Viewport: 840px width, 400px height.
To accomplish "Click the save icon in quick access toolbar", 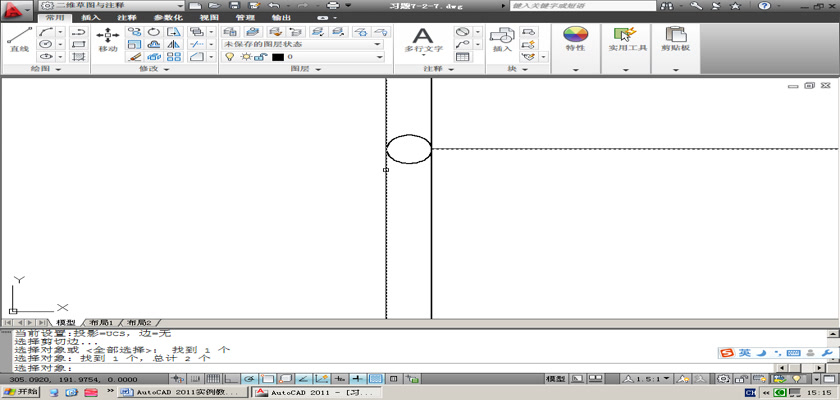I will tap(231, 6).
